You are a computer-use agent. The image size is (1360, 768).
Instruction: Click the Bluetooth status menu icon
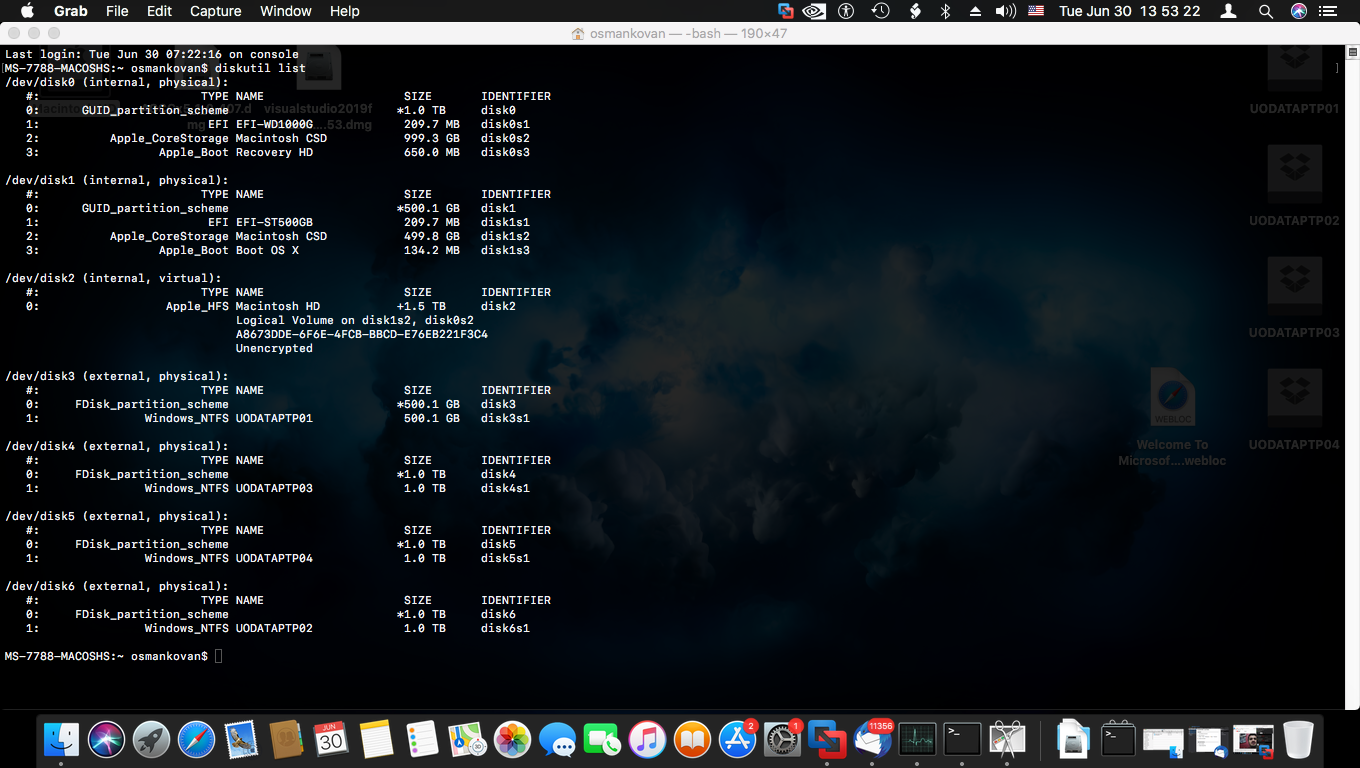click(945, 11)
